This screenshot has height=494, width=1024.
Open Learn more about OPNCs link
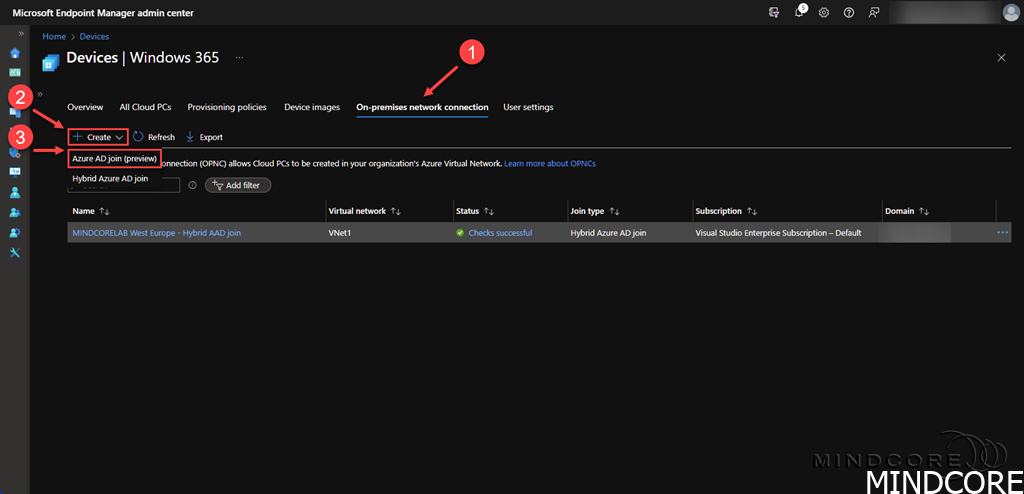coord(549,163)
